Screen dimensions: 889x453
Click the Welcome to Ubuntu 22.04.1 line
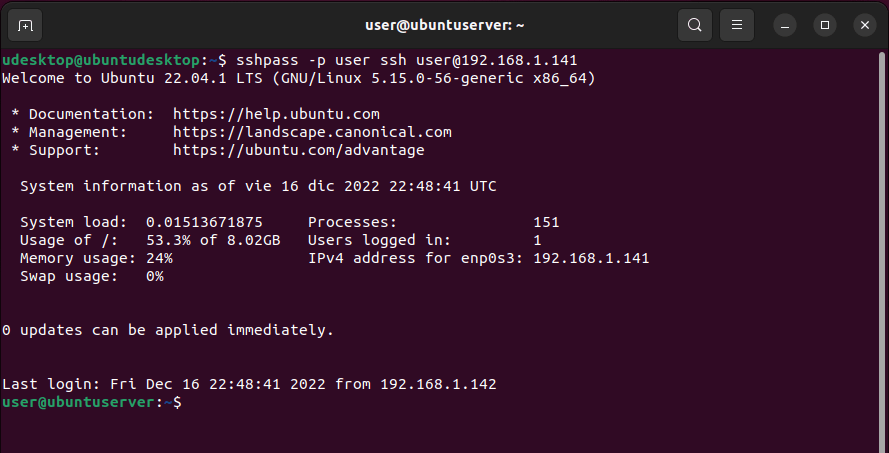[x=299, y=78]
